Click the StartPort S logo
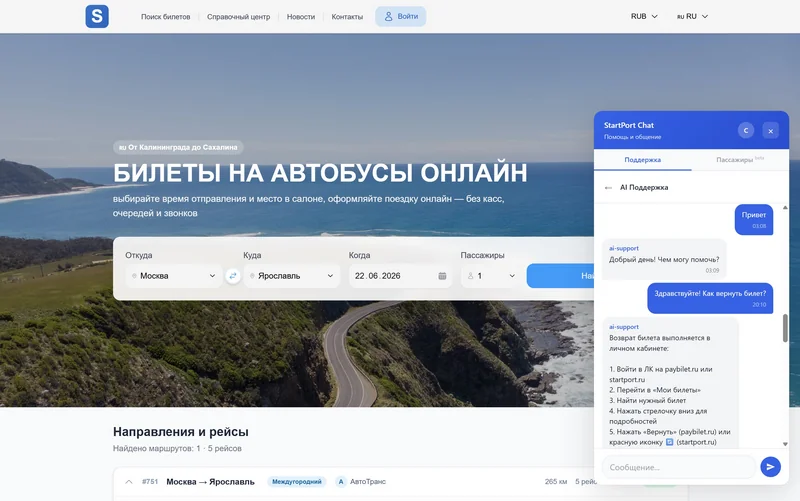The image size is (800, 501). click(97, 16)
